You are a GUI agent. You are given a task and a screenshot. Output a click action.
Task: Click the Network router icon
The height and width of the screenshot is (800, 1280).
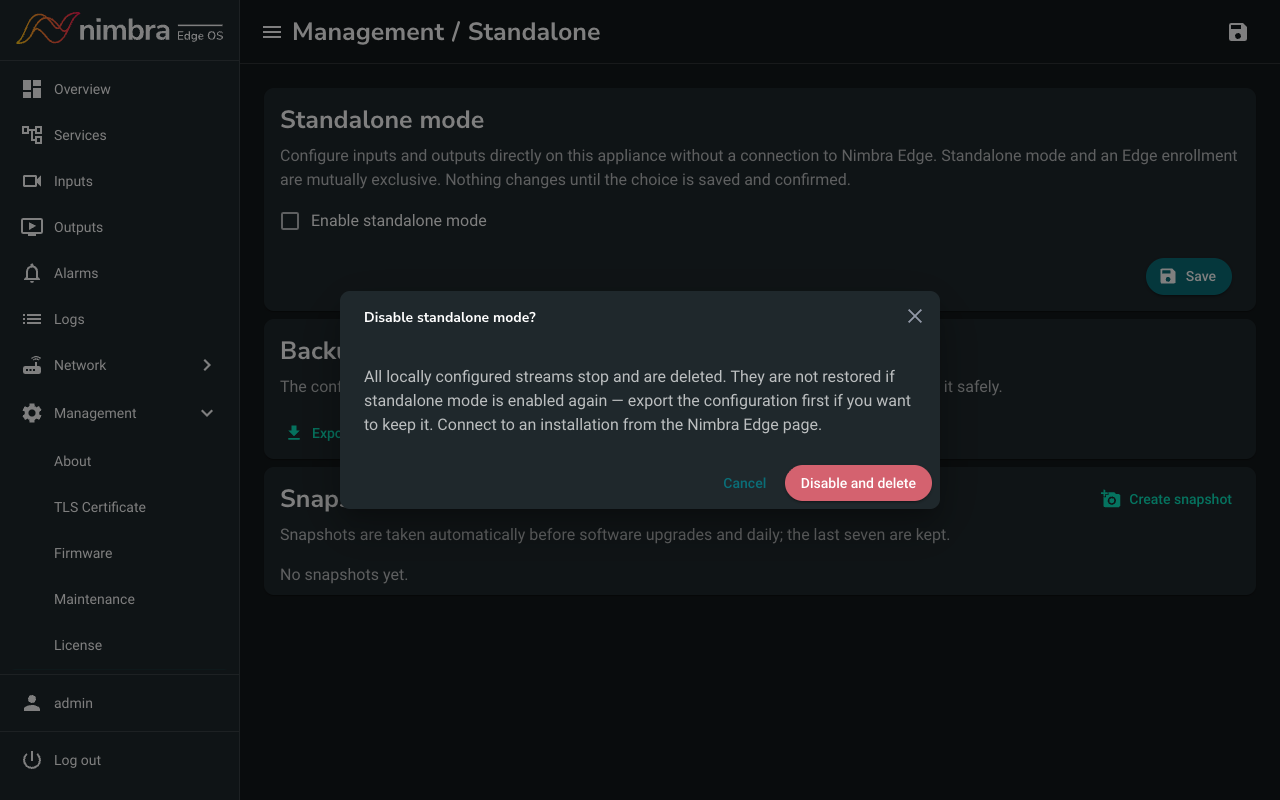[32, 365]
